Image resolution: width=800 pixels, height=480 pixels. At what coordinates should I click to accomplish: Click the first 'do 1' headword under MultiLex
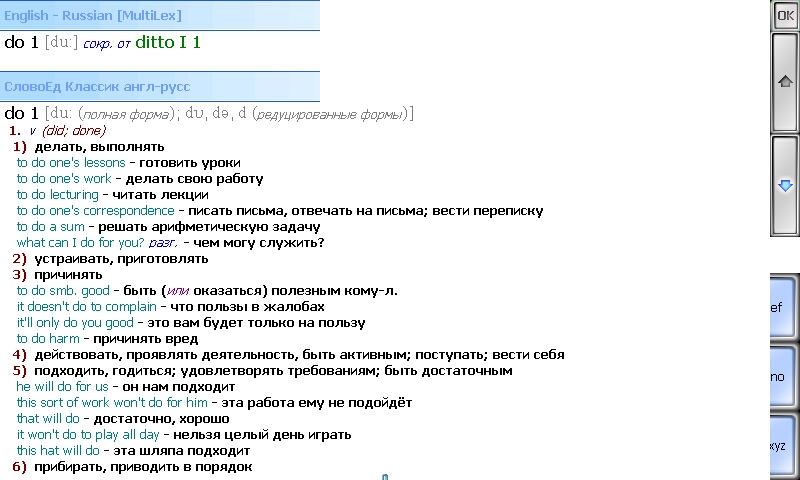[21, 42]
